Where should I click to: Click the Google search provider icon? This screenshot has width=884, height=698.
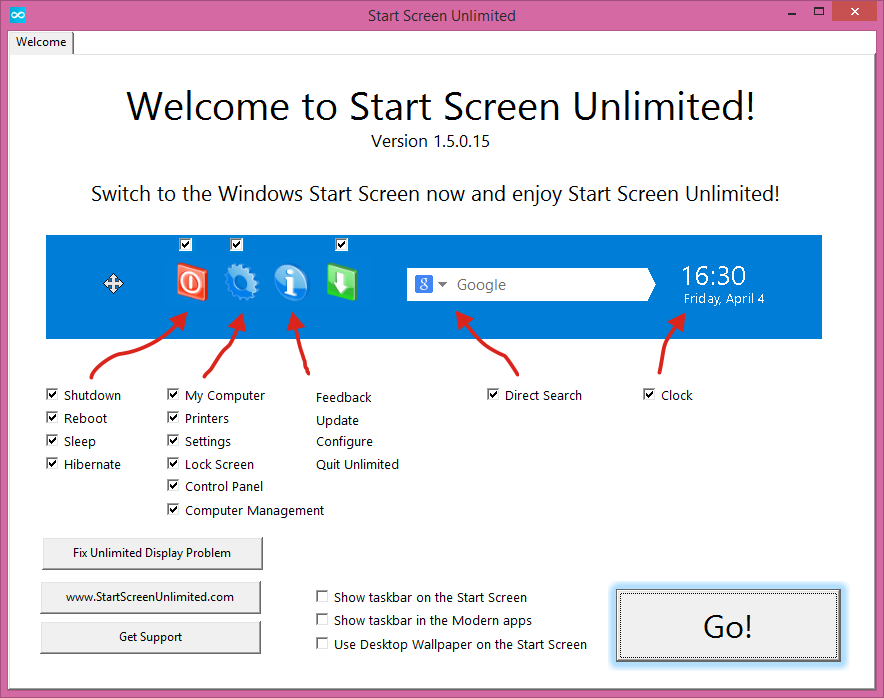tap(423, 284)
